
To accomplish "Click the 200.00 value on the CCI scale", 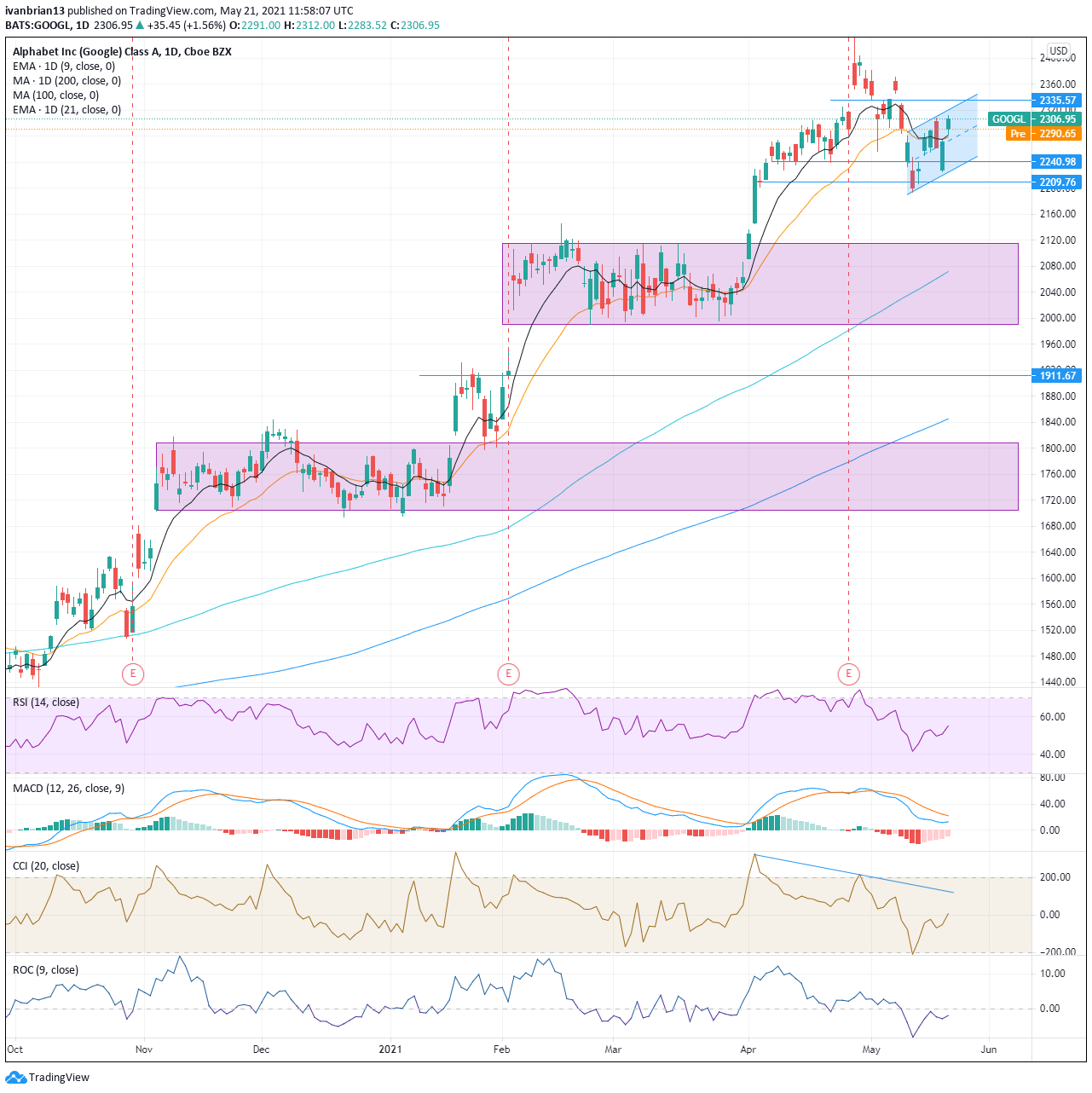I will point(1055,877).
